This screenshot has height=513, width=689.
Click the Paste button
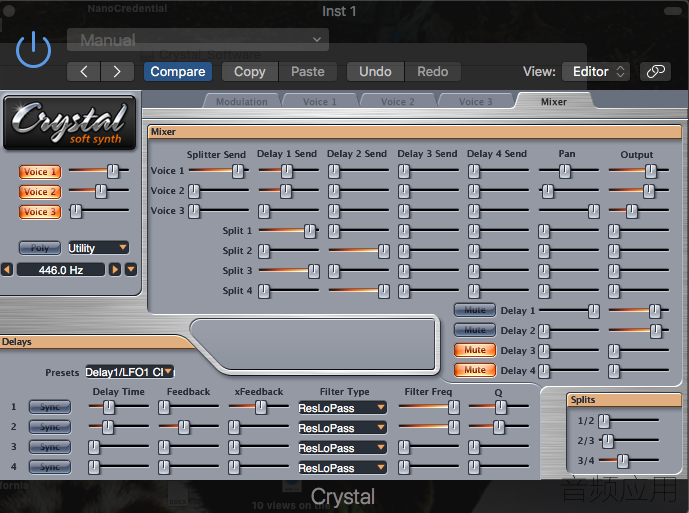pos(308,72)
